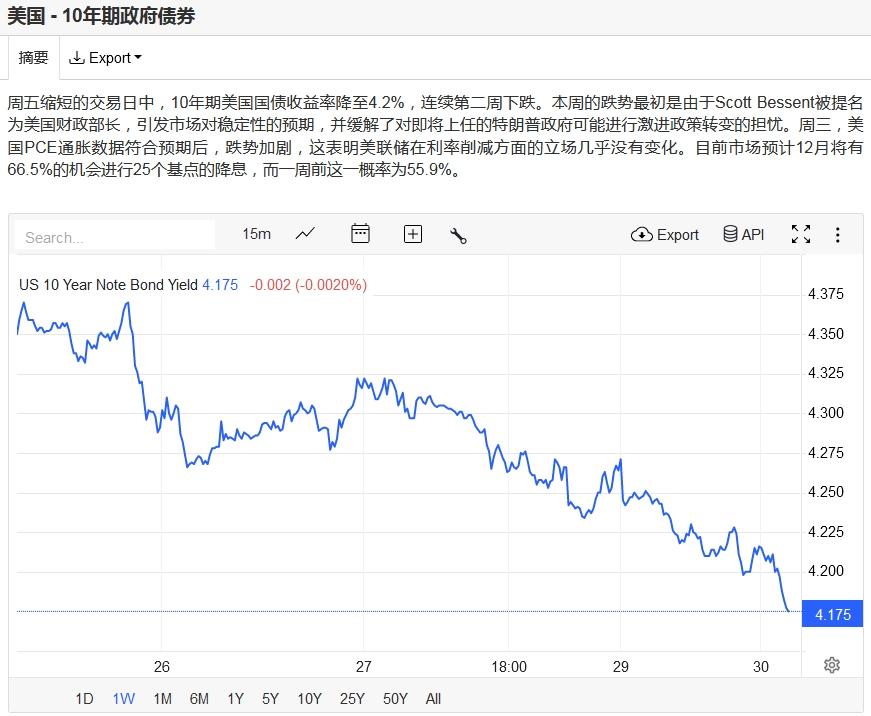Open the API database icon
This screenshot has width=871, height=716.
(x=742, y=234)
